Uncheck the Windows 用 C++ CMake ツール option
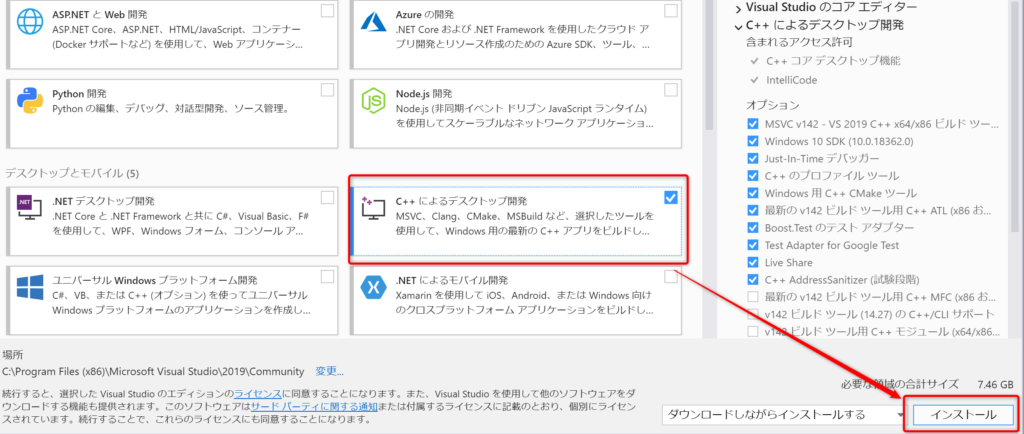 click(x=752, y=193)
